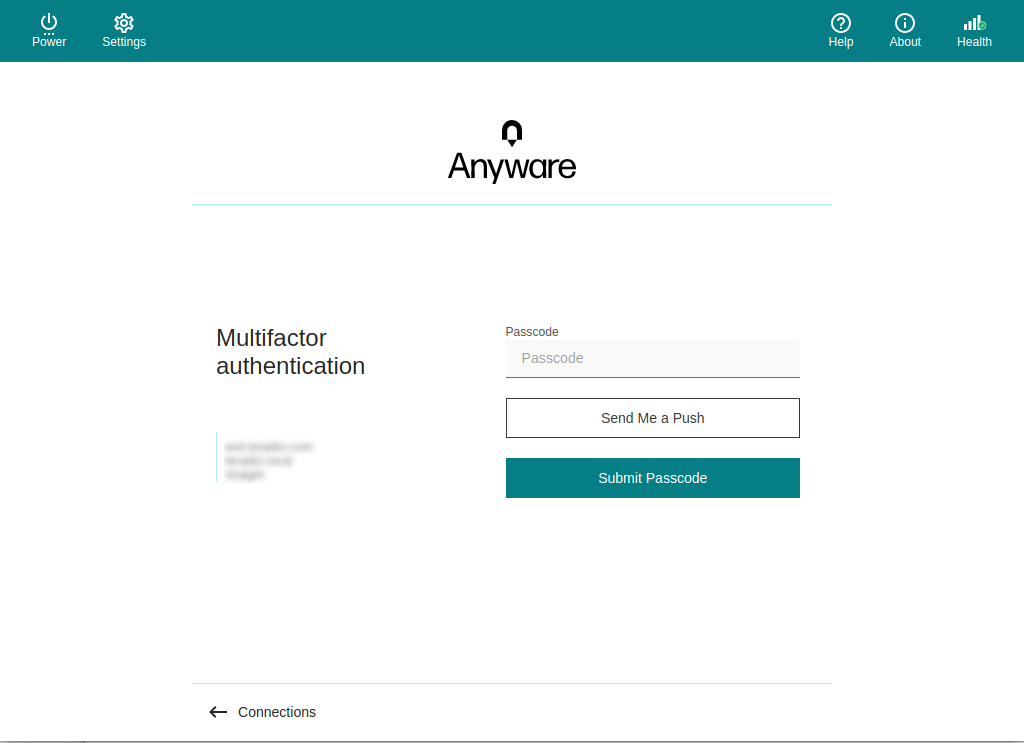Check the Health signal bars icon
This screenshot has width=1024, height=743.
(x=974, y=24)
